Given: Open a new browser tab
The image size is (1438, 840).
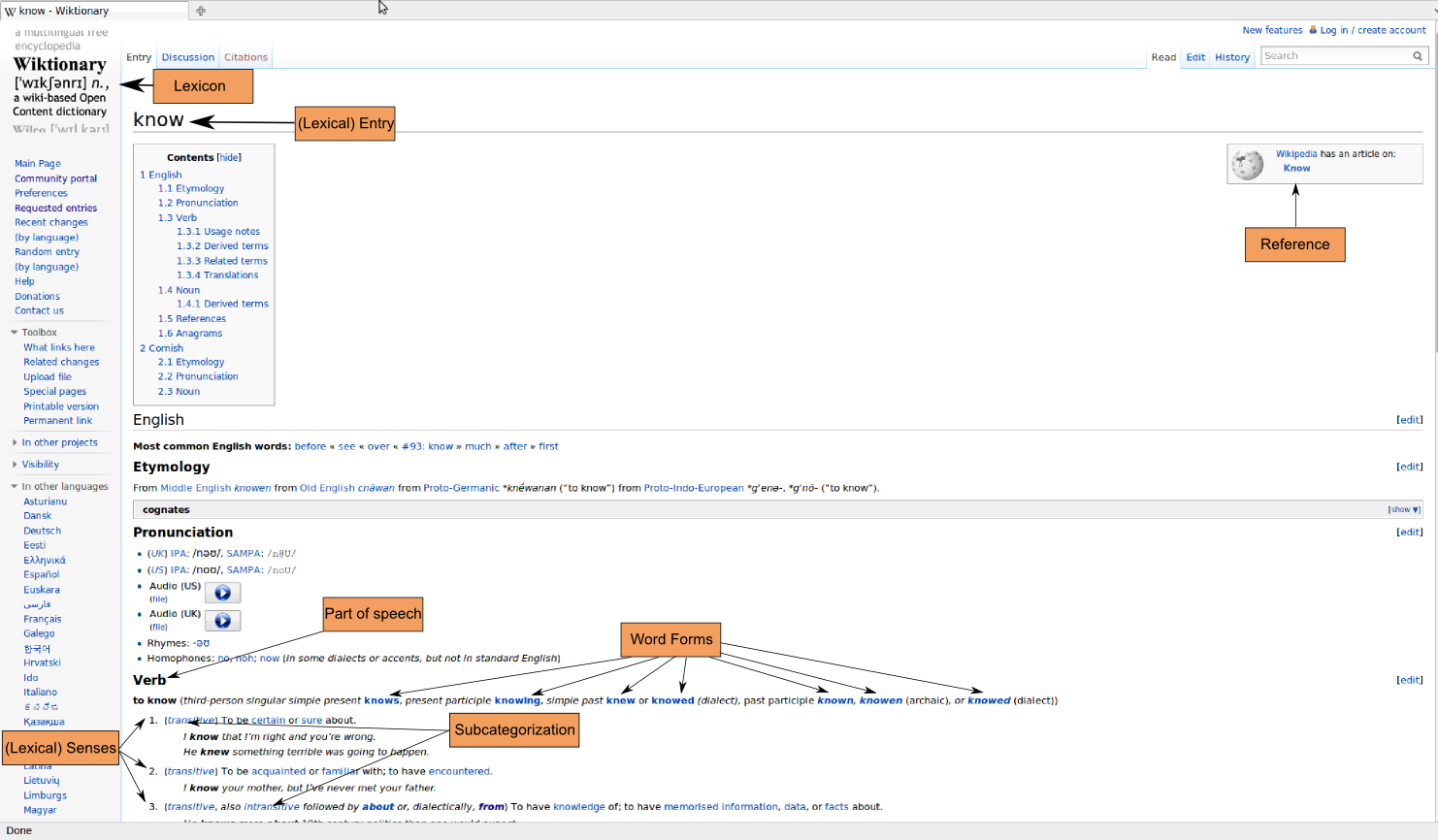Looking at the screenshot, I should click(201, 11).
